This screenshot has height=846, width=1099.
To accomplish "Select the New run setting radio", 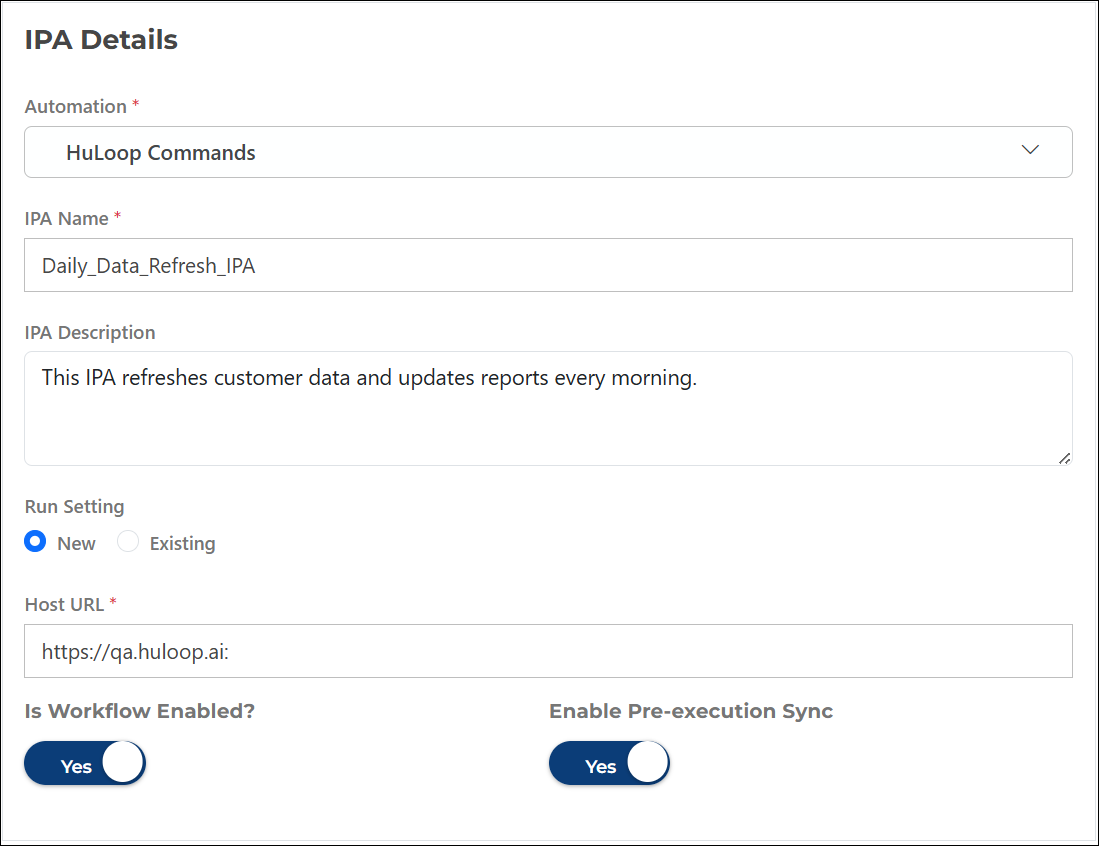I will pos(35,542).
